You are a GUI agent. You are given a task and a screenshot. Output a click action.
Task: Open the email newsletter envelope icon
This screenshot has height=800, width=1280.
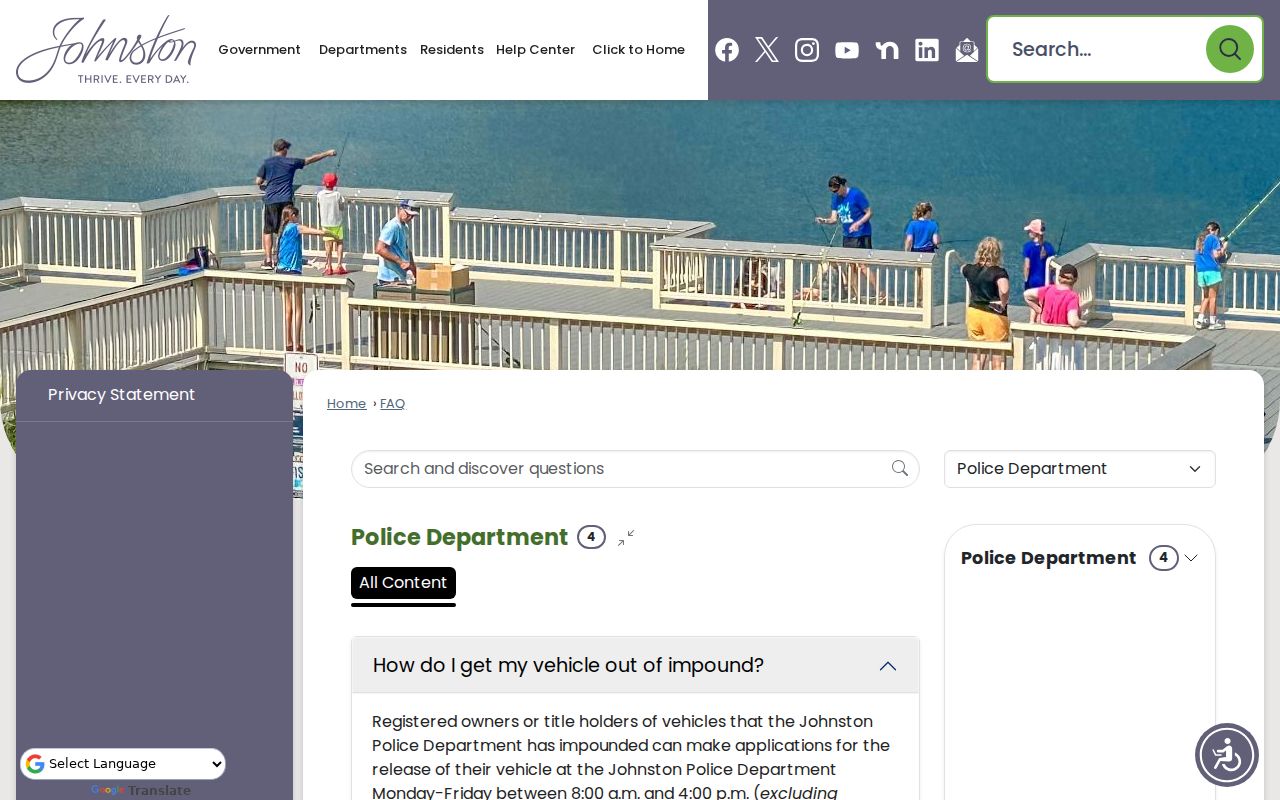967,50
